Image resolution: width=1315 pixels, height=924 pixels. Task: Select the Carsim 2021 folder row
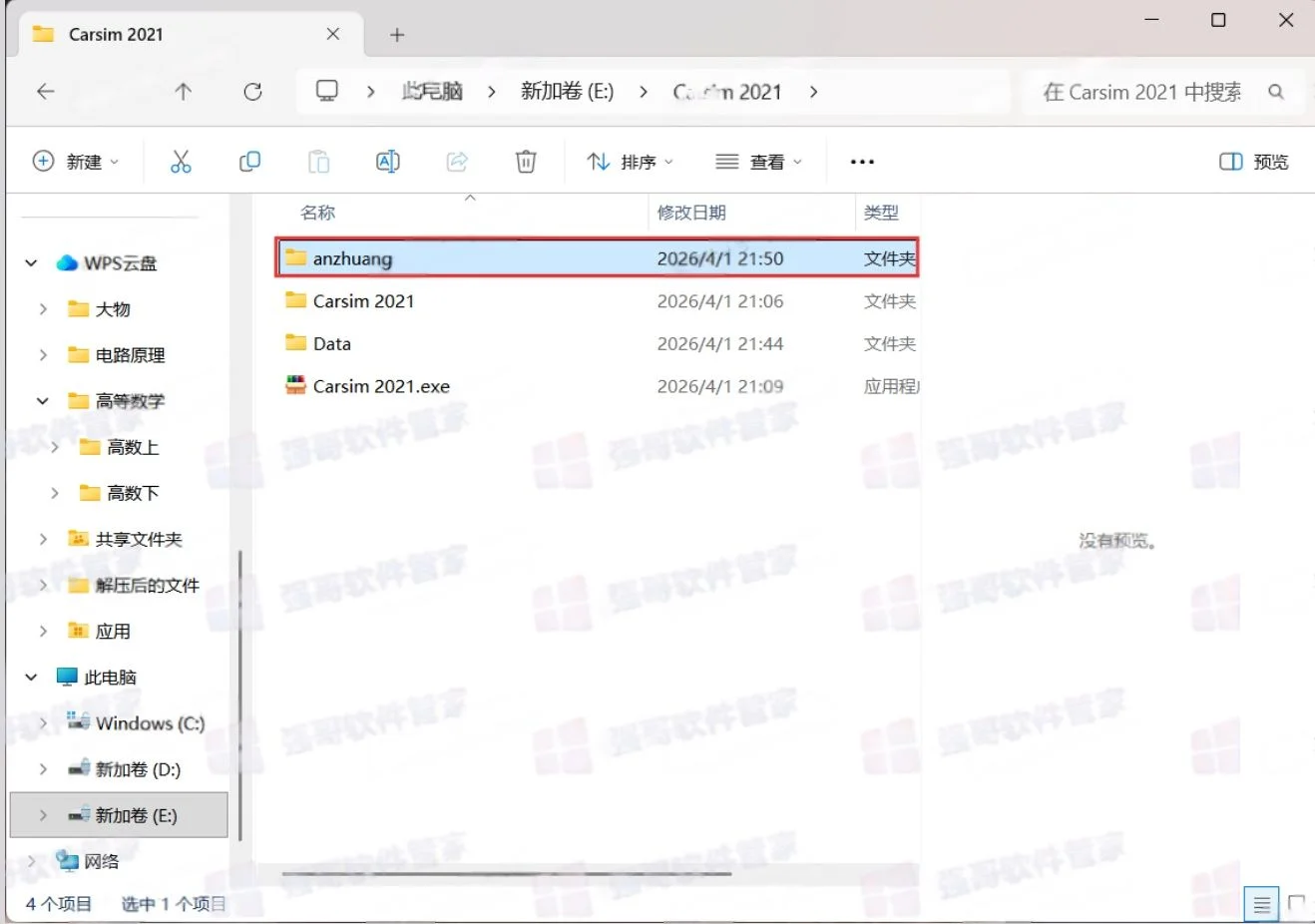[x=597, y=301]
